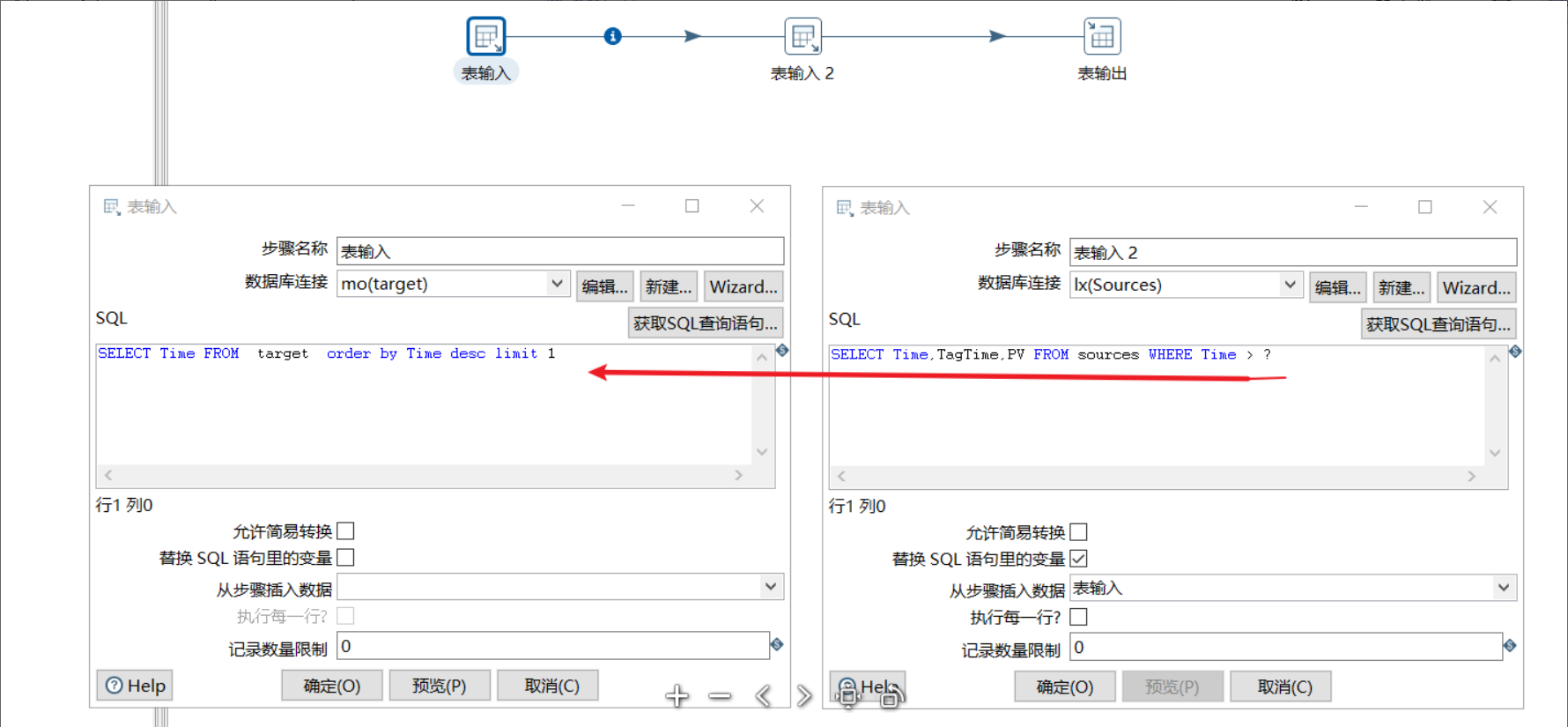
Task: Click variable diamond icon beside right SQL editor
Action: 1514,352
